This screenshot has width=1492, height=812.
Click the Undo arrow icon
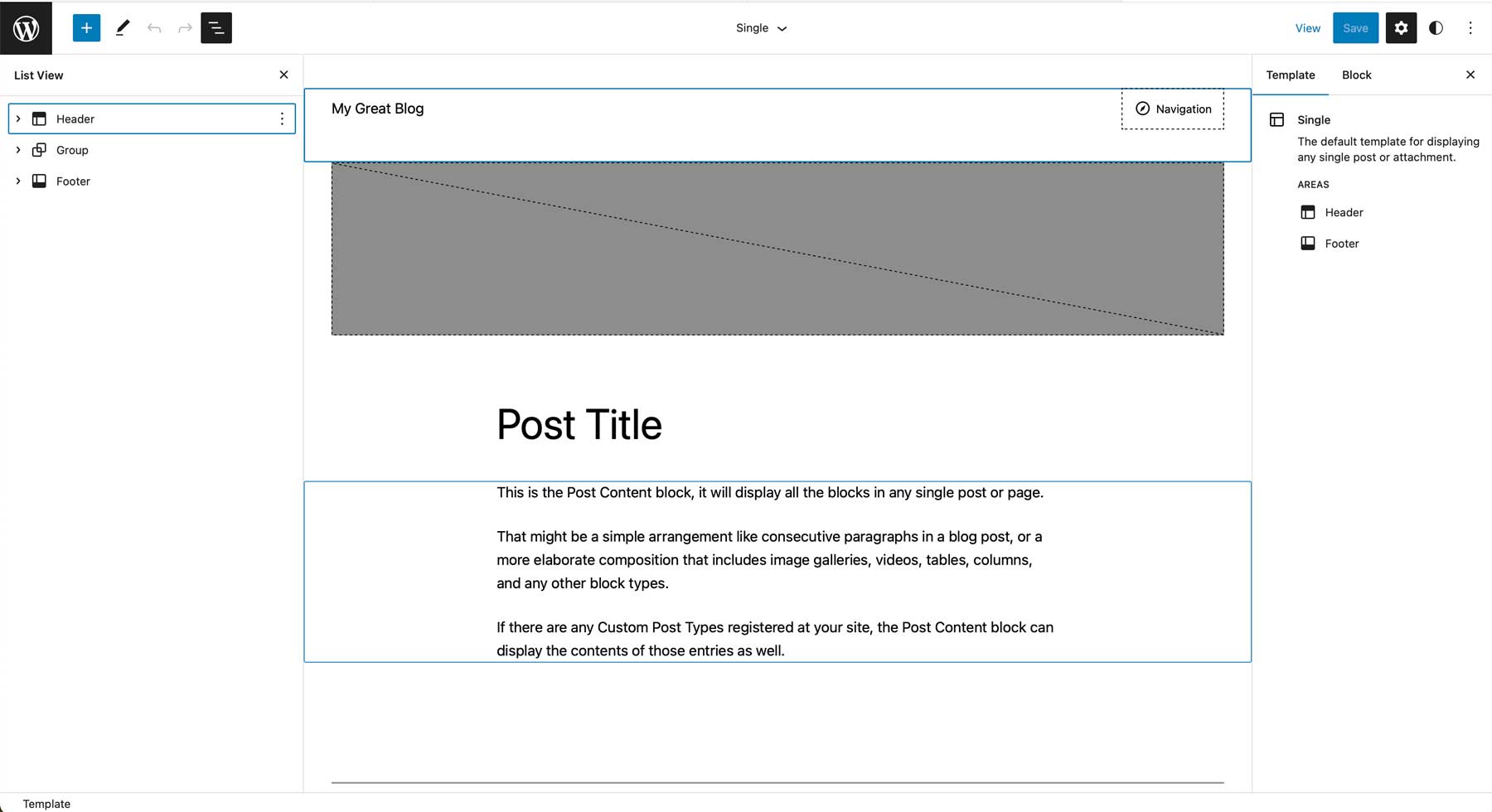(153, 27)
